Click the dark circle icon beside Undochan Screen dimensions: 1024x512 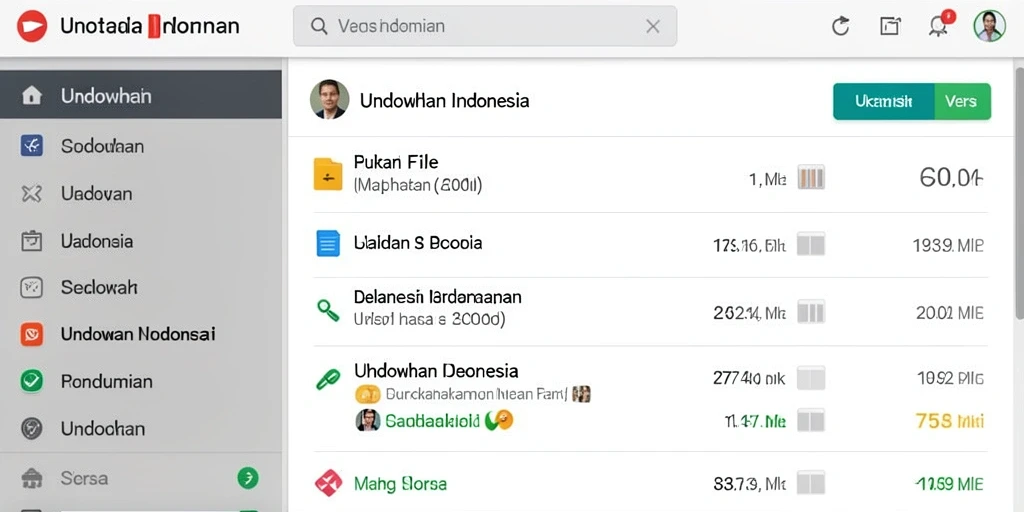31,428
